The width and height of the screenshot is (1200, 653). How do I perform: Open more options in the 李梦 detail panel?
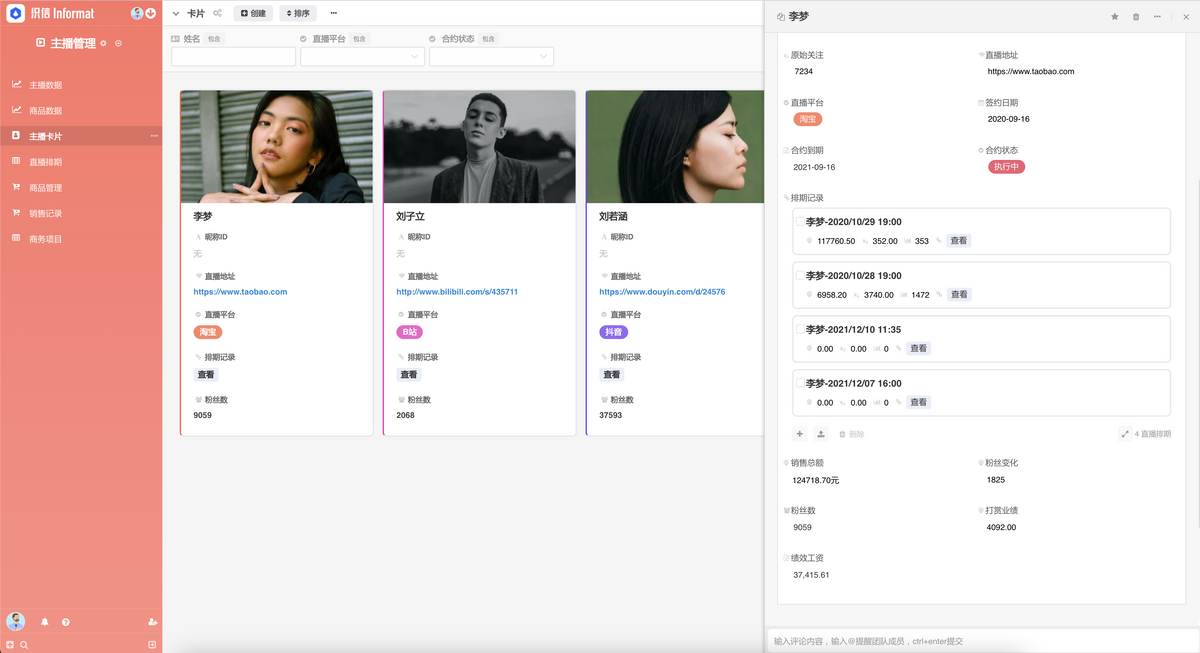(1157, 17)
